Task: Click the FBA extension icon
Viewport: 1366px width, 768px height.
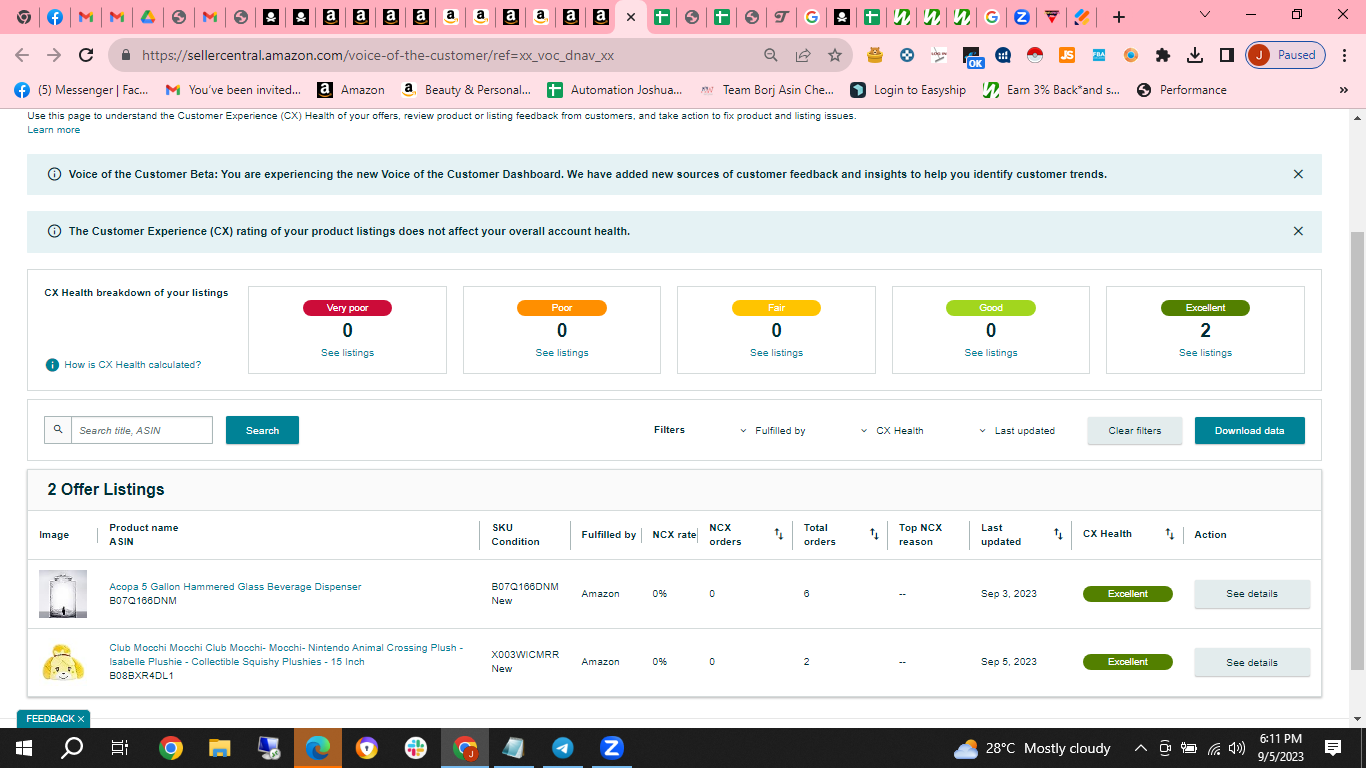Action: point(1099,55)
